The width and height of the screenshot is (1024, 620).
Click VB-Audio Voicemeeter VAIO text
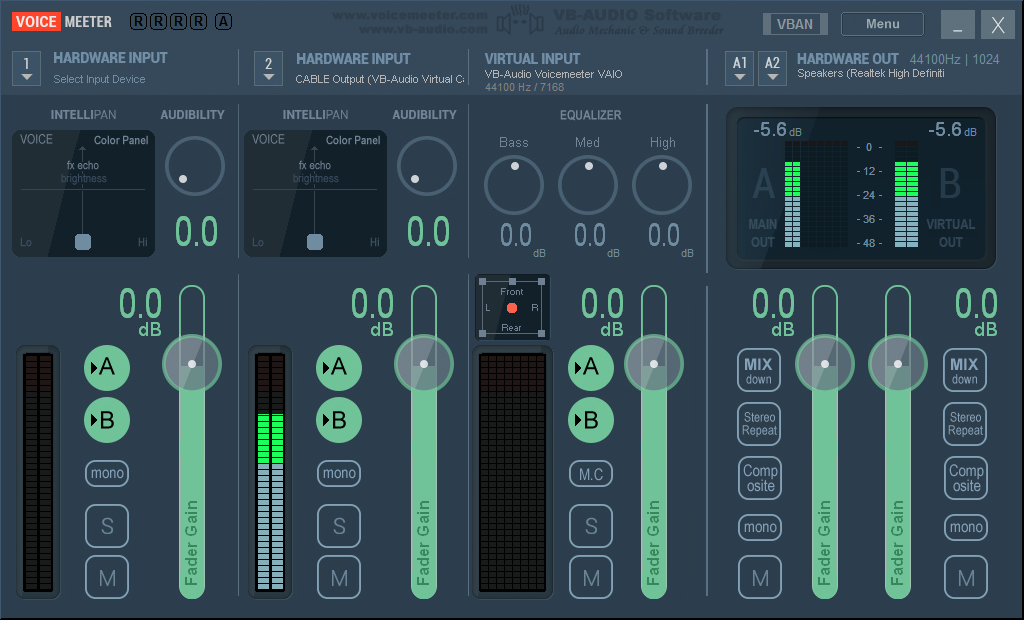coord(553,74)
